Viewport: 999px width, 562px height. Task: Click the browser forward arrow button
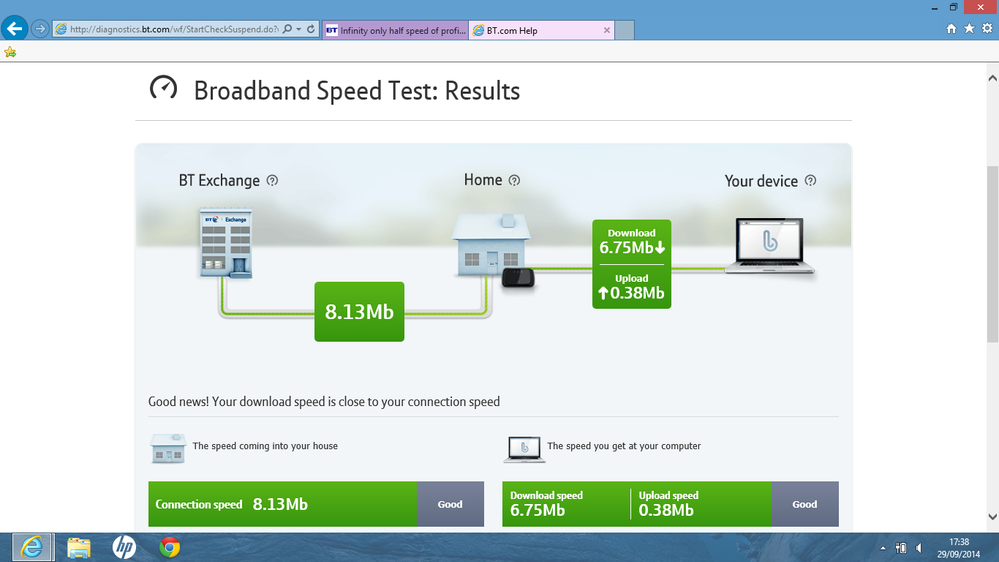[x=40, y=29]
